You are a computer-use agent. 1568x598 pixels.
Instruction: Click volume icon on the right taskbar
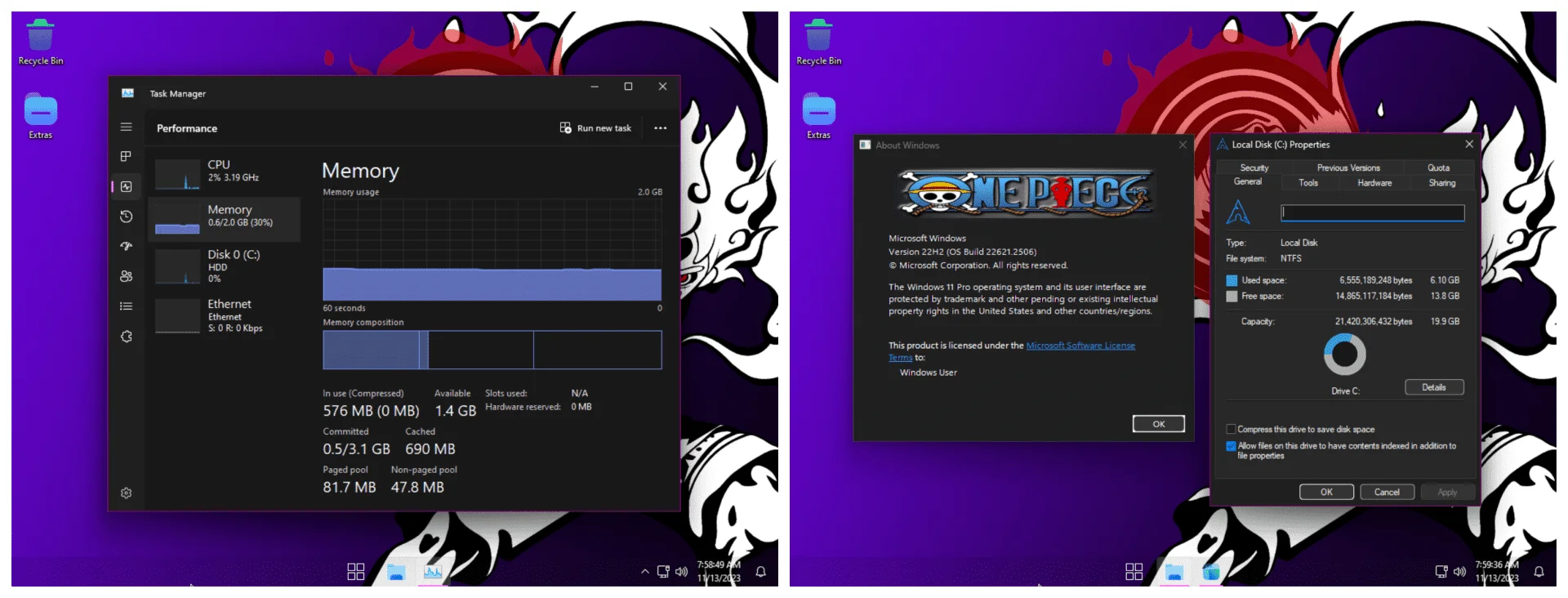coord(1459,571)
